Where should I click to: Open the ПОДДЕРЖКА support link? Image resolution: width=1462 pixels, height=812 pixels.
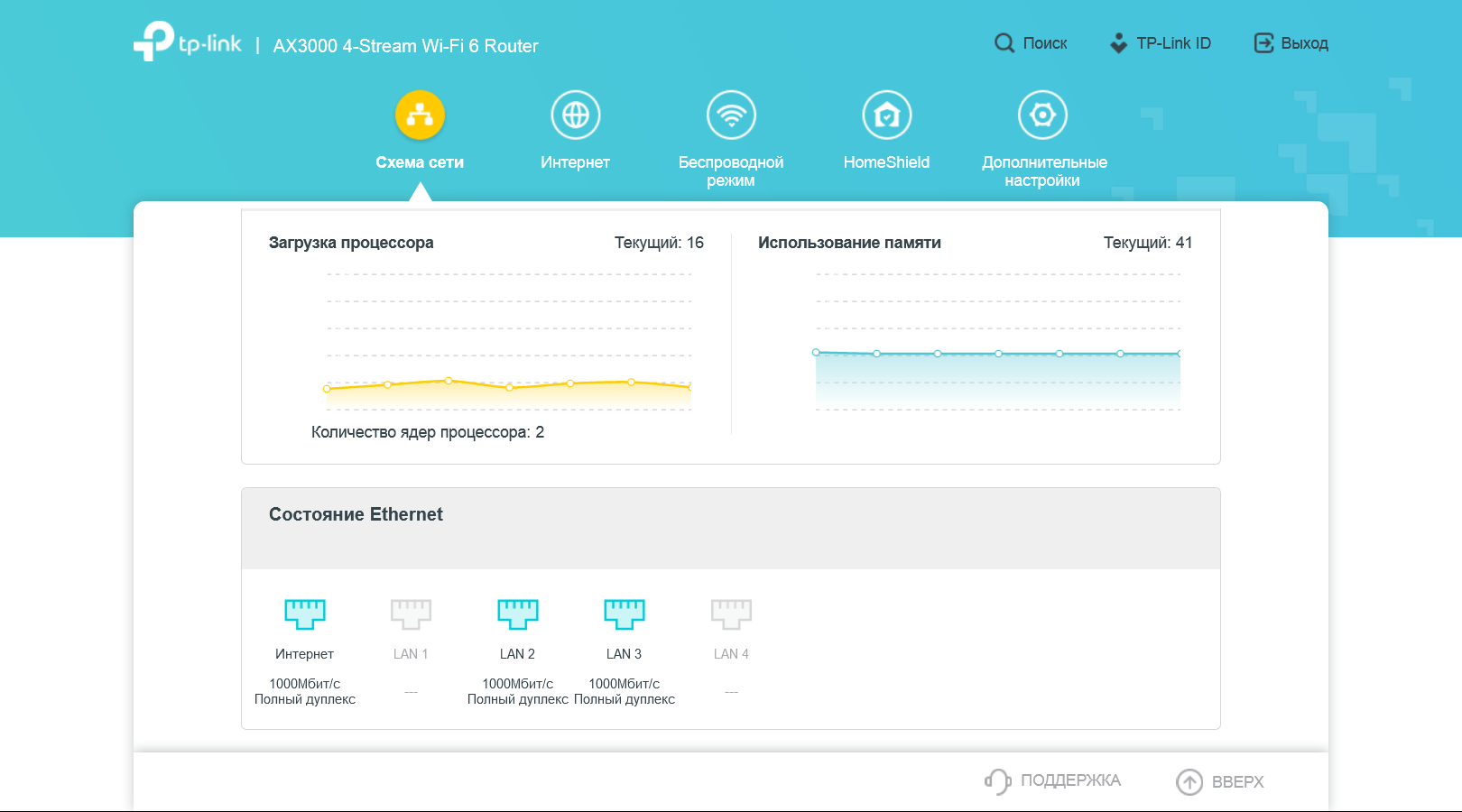[1070, 780]
